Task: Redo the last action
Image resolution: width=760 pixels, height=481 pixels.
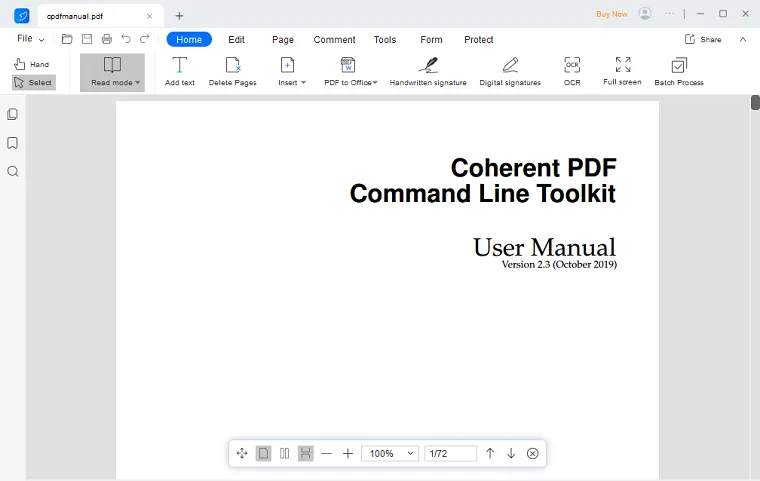Action: click(144, 39)
